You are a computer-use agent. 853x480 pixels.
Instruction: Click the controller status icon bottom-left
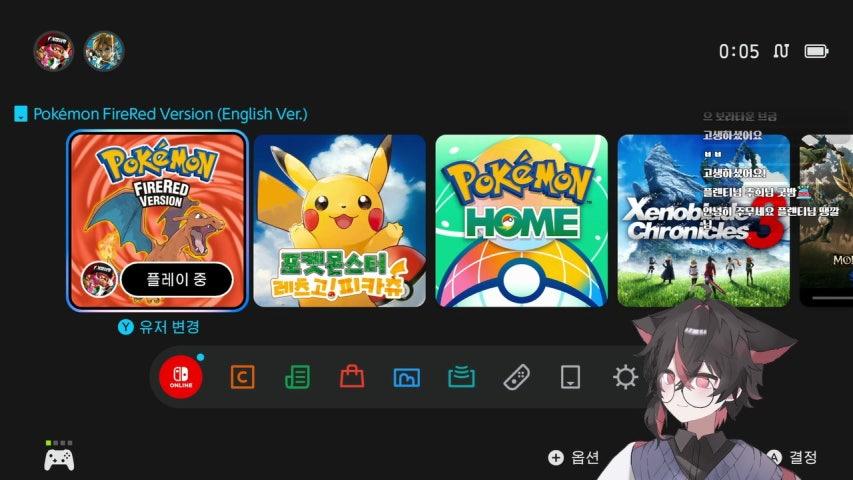tap(59, 458)
